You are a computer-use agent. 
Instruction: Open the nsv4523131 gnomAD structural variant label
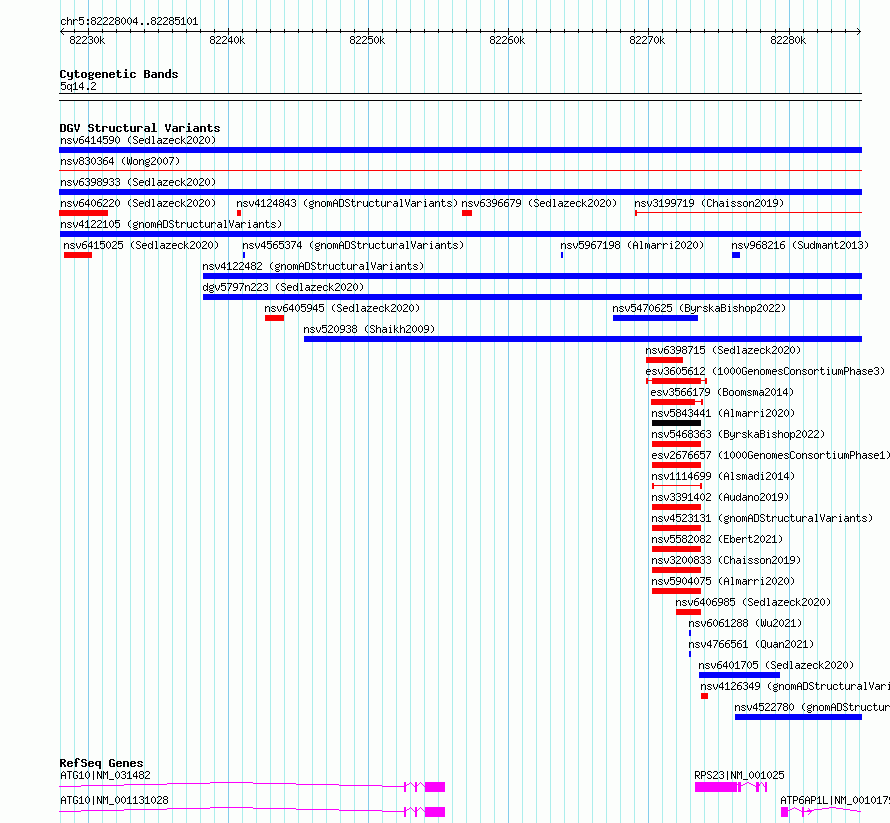tap(762, 518)
